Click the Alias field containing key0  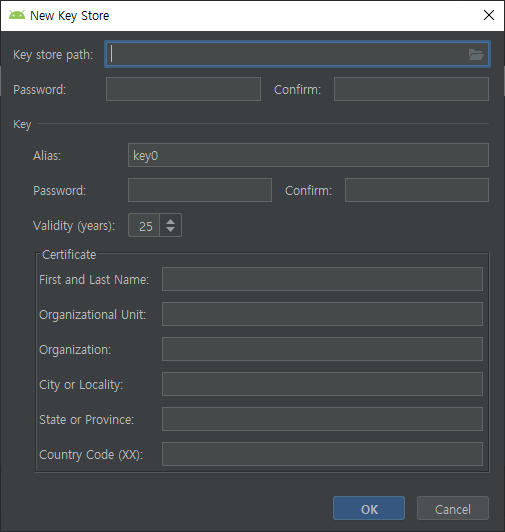coord(308,155)
